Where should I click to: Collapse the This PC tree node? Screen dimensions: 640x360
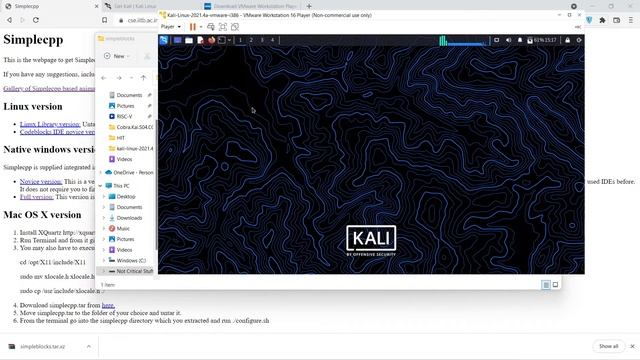point(100,186)
